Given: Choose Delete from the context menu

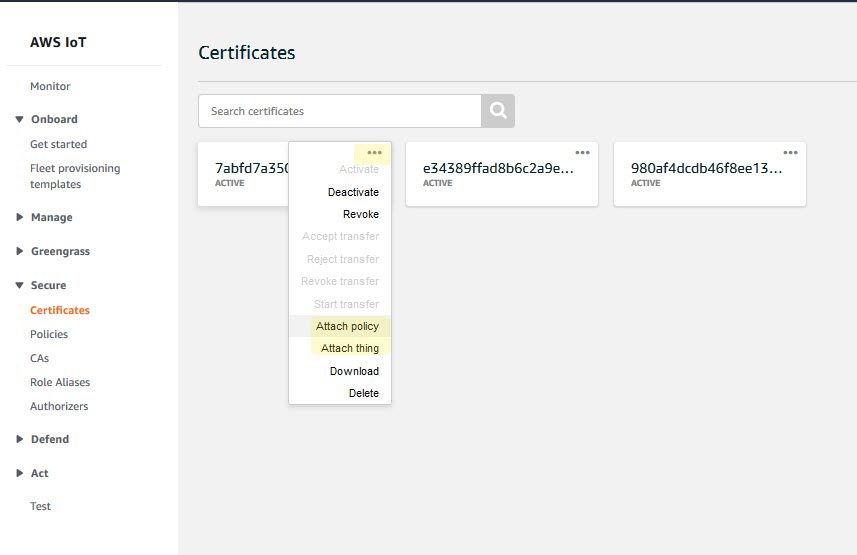Looking at the screenshot, I should point(363,393).
